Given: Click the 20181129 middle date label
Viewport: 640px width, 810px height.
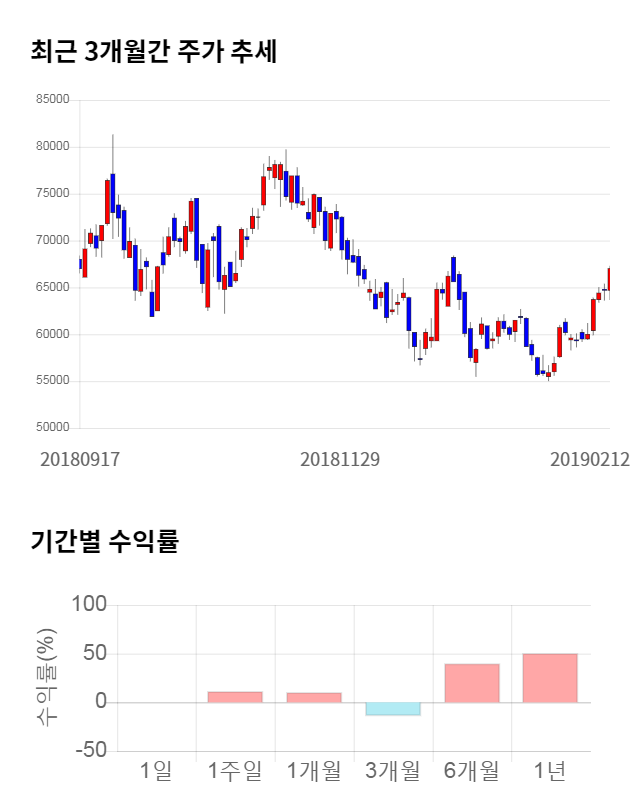Looking at the screenshot, I should tap(340, 460).
